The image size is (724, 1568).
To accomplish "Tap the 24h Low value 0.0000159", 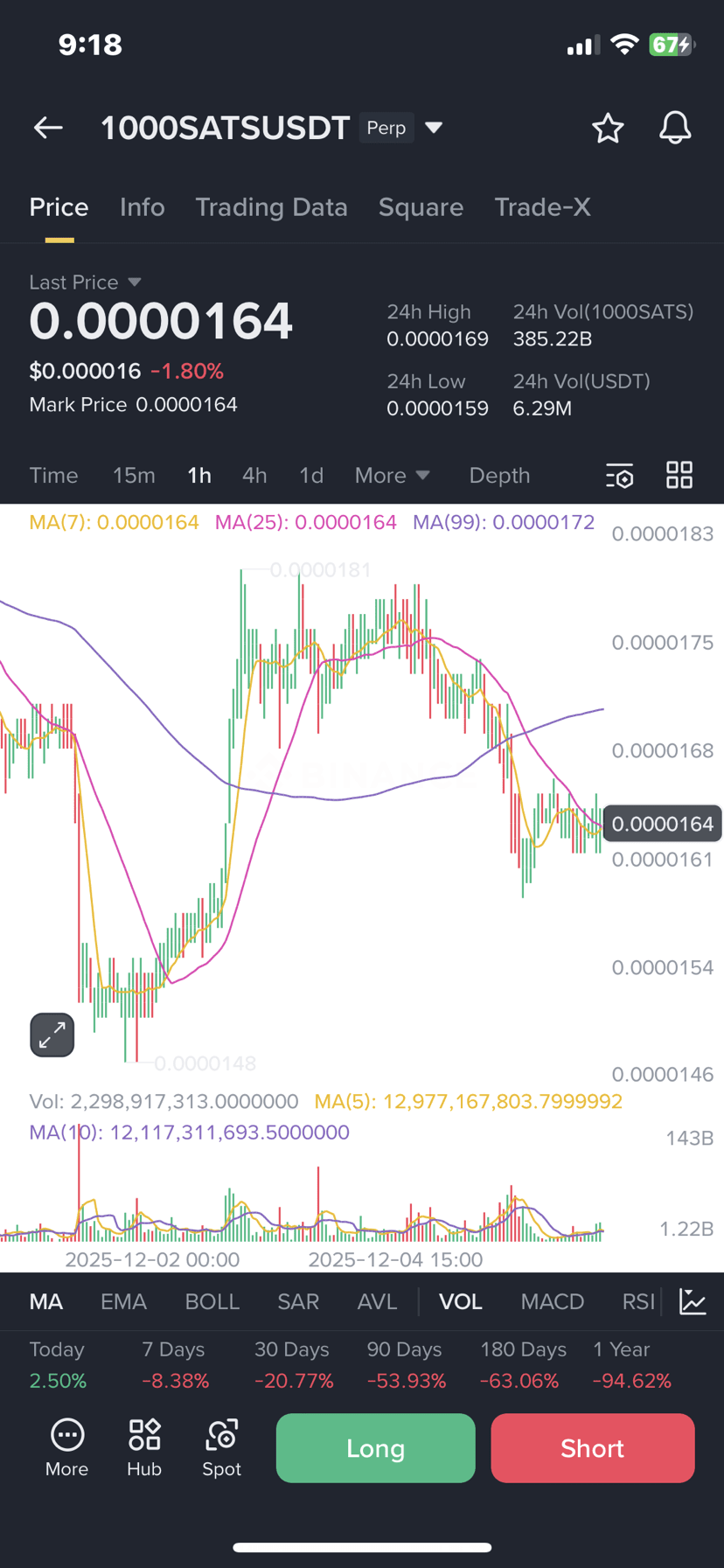I will (437, 408).
